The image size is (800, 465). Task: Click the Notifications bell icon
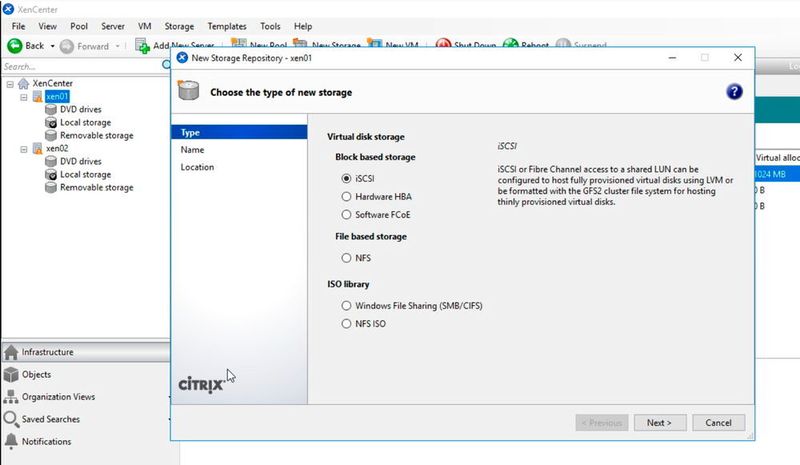(11, 442)
